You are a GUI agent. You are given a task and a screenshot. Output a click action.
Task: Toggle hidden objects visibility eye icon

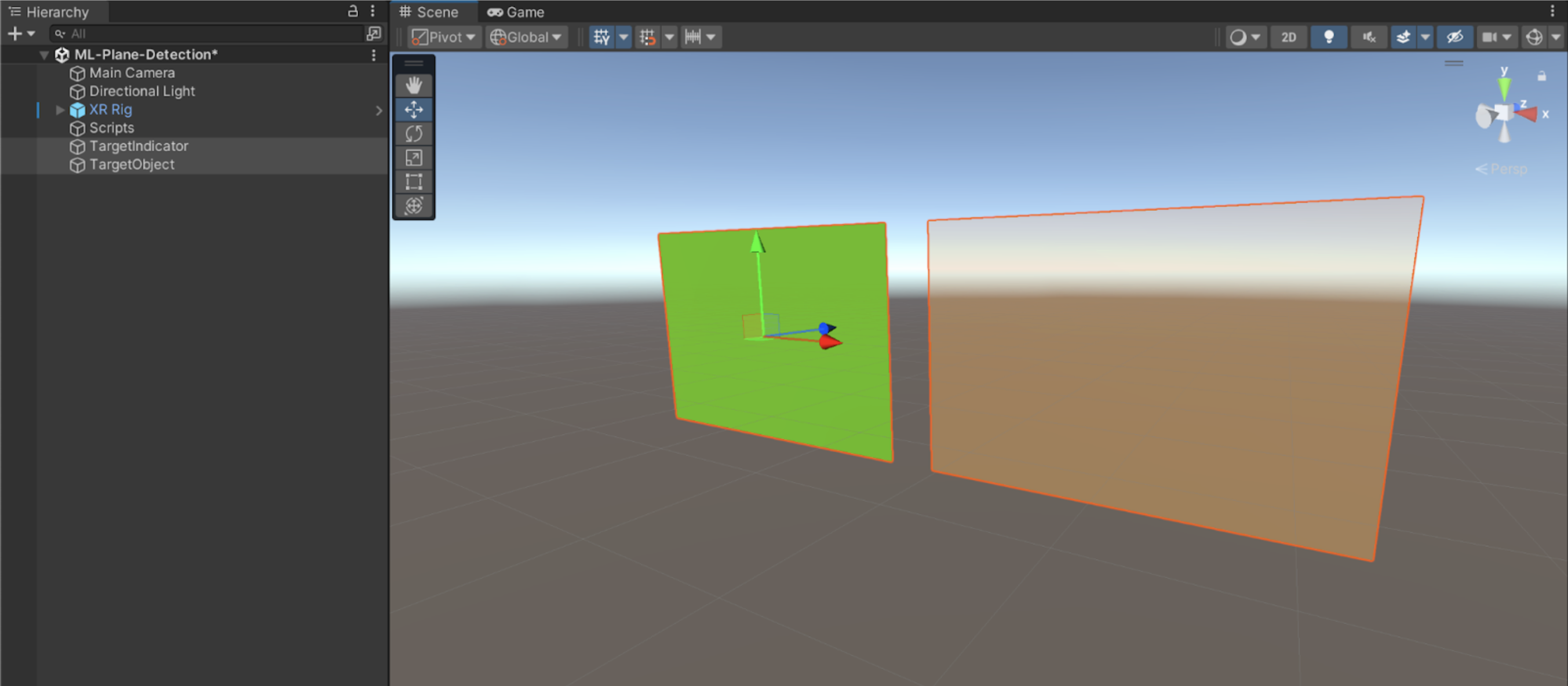[1454, 37]
